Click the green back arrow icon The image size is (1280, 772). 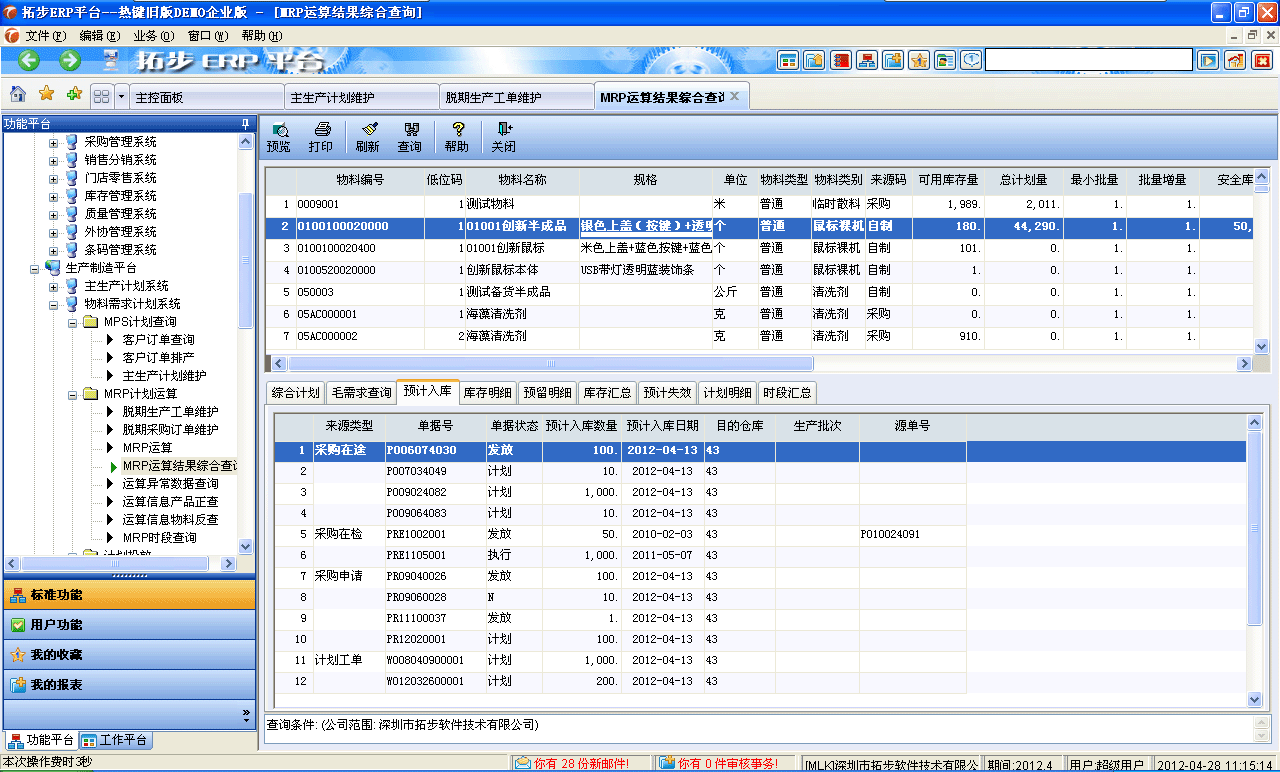pyautogui.click(x=28, y=60)
